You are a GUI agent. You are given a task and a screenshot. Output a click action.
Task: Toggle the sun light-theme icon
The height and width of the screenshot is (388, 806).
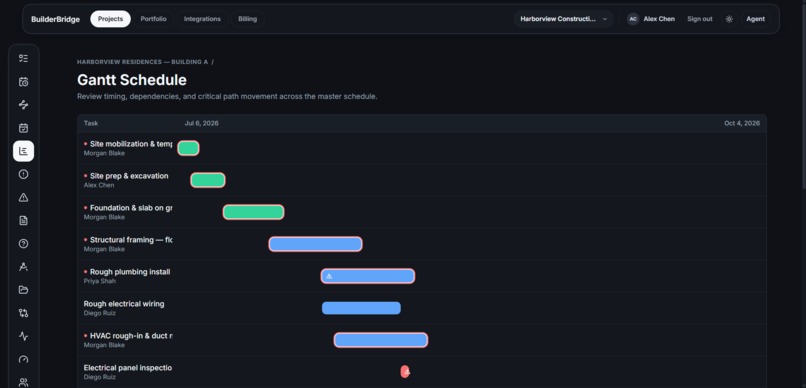[x=729, y=19]
